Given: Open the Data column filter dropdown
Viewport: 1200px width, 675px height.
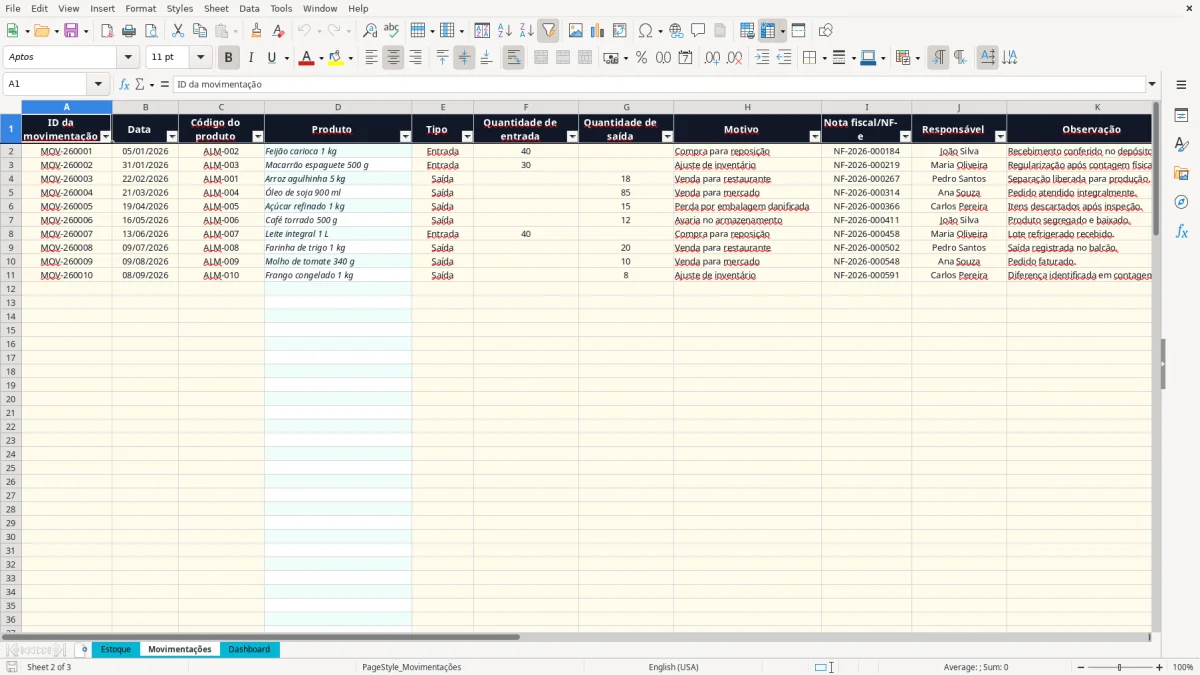Looking at the screenshot, I should (x=172, y=136).
